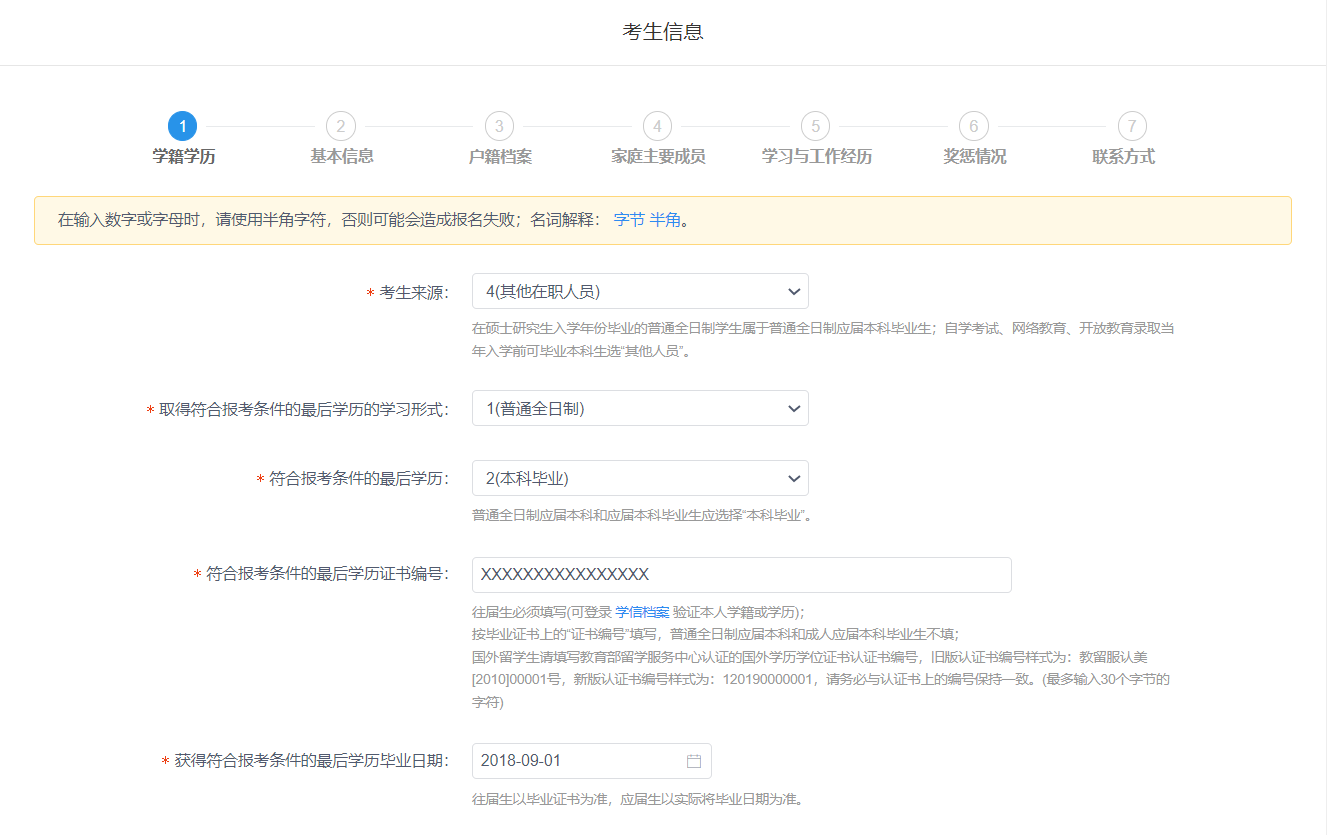The height and width of the screenshot is (835, 1327).
Task: Go to the 奖惩情况 step label
Action: [x=975, y=157]
